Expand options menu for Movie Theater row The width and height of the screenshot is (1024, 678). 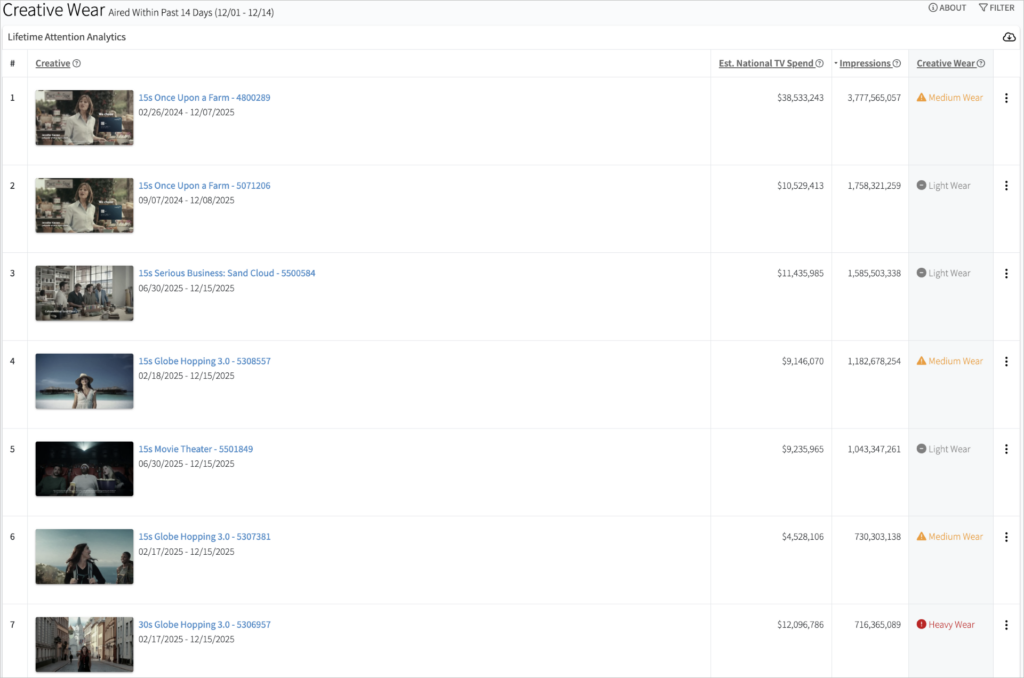point(1006,449)
